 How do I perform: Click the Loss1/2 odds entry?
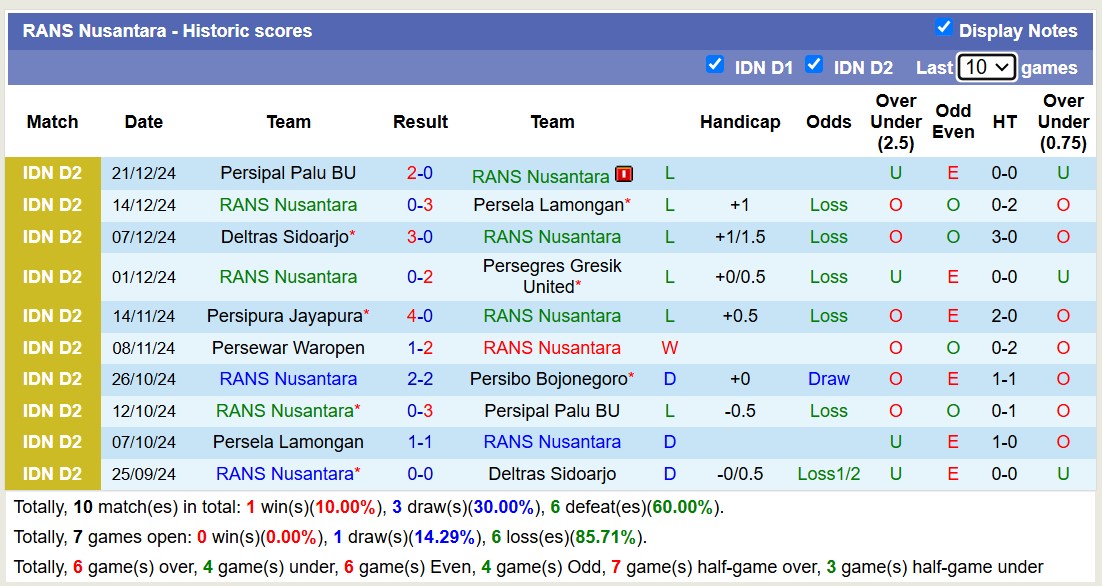tap(828, 474)
